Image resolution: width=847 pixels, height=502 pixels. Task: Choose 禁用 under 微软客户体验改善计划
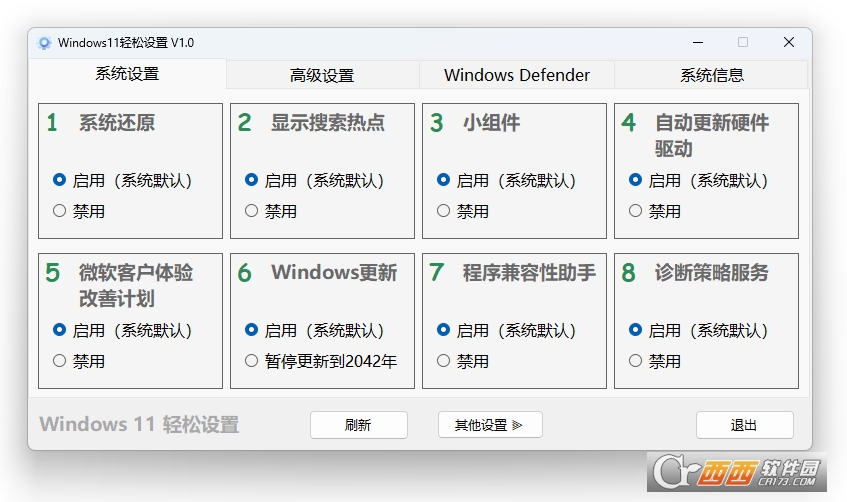tap(79, 360)
